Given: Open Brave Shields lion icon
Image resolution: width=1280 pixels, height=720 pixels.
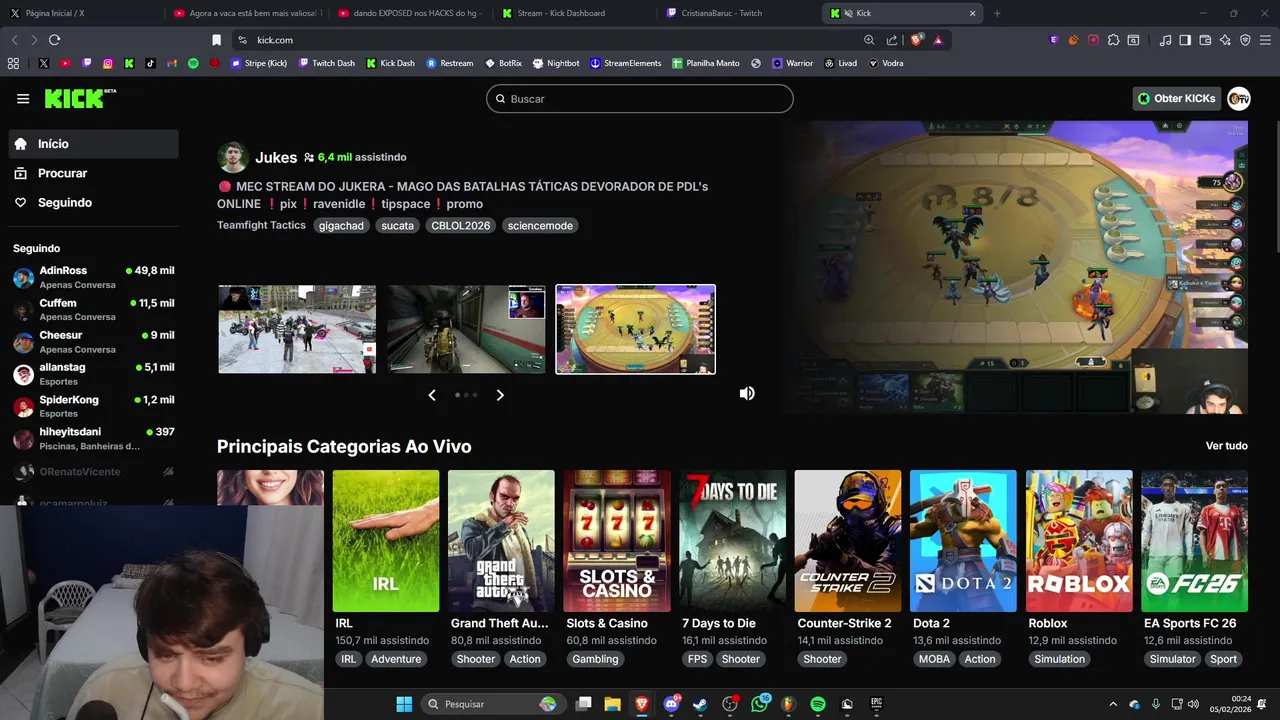Looking at the screenshot, I should (916, 40).
